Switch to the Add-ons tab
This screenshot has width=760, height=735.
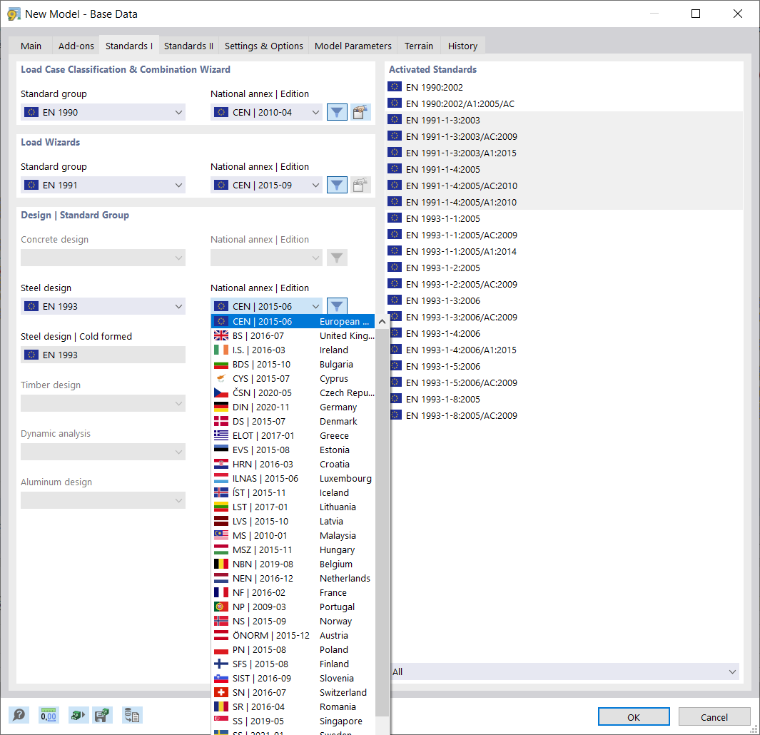pyautogui.click(x=76, y=46)
